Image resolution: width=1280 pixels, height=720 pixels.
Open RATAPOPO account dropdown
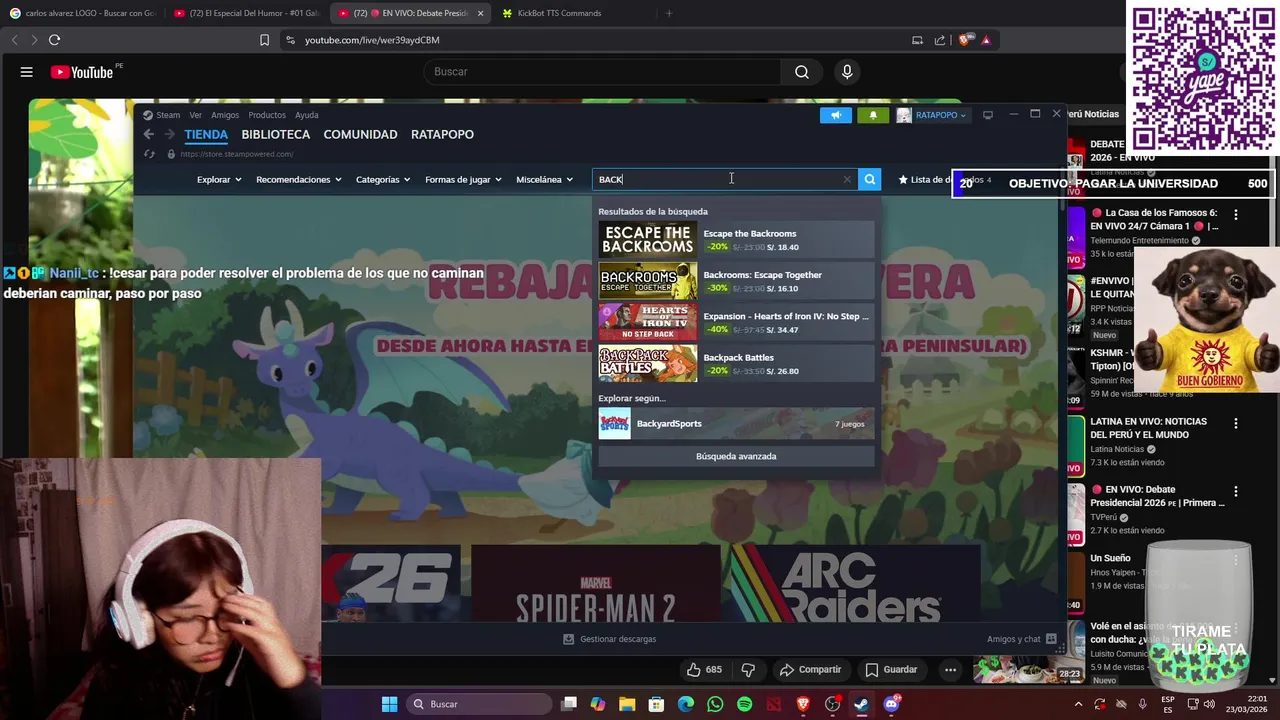pyautogui.click(x=931, y=115)
